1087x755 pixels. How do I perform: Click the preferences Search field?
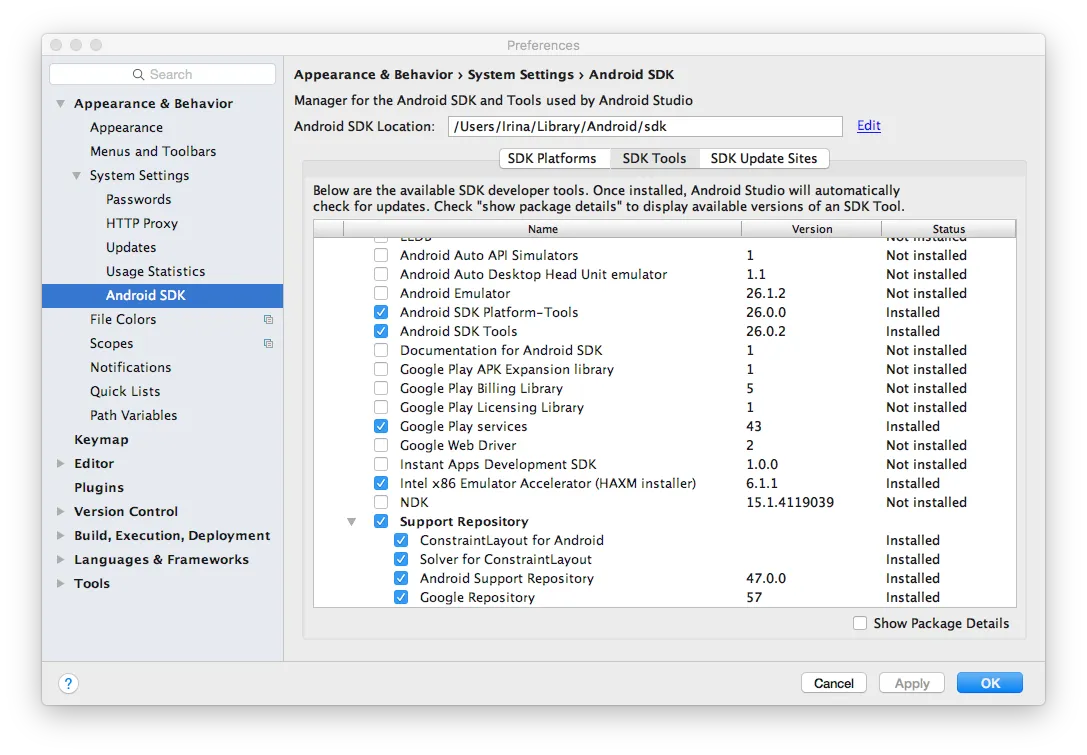(162, 74)
